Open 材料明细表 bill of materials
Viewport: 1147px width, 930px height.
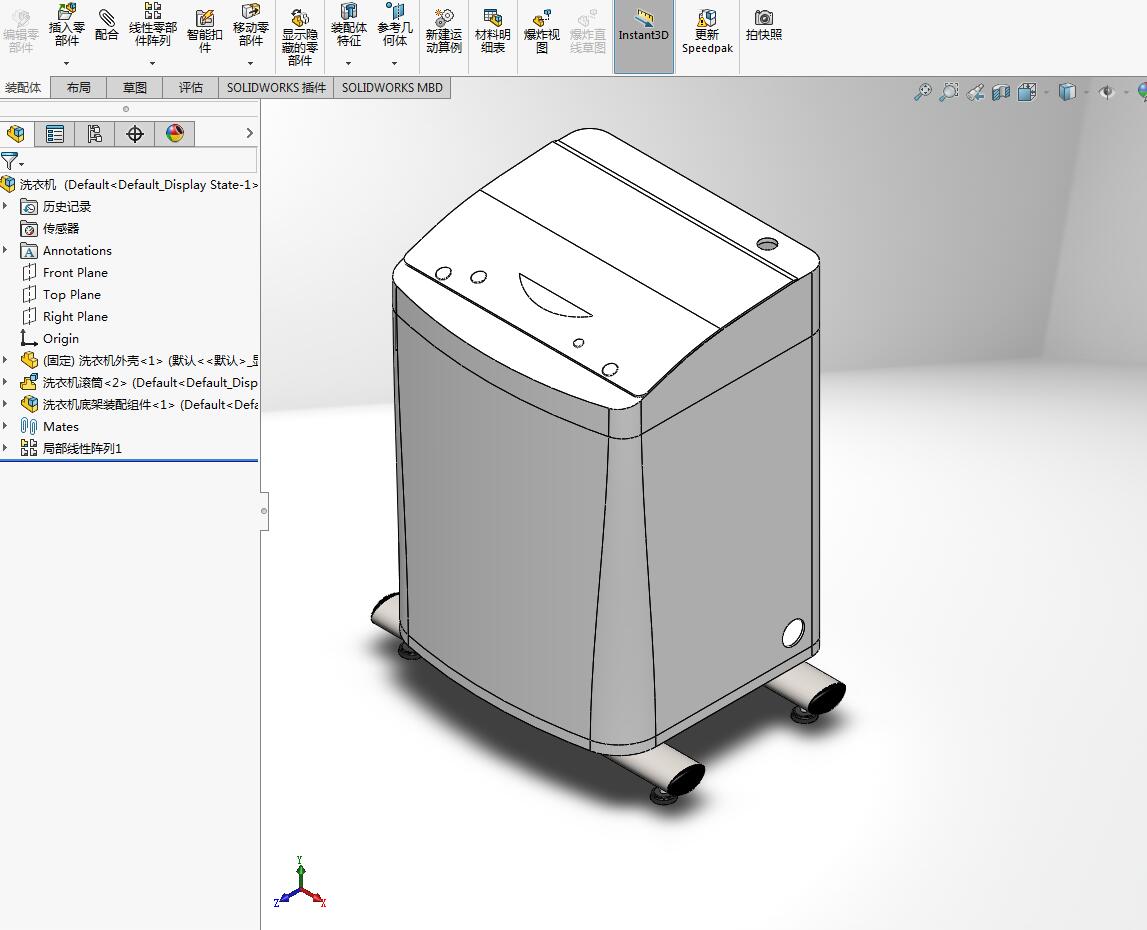492,31
